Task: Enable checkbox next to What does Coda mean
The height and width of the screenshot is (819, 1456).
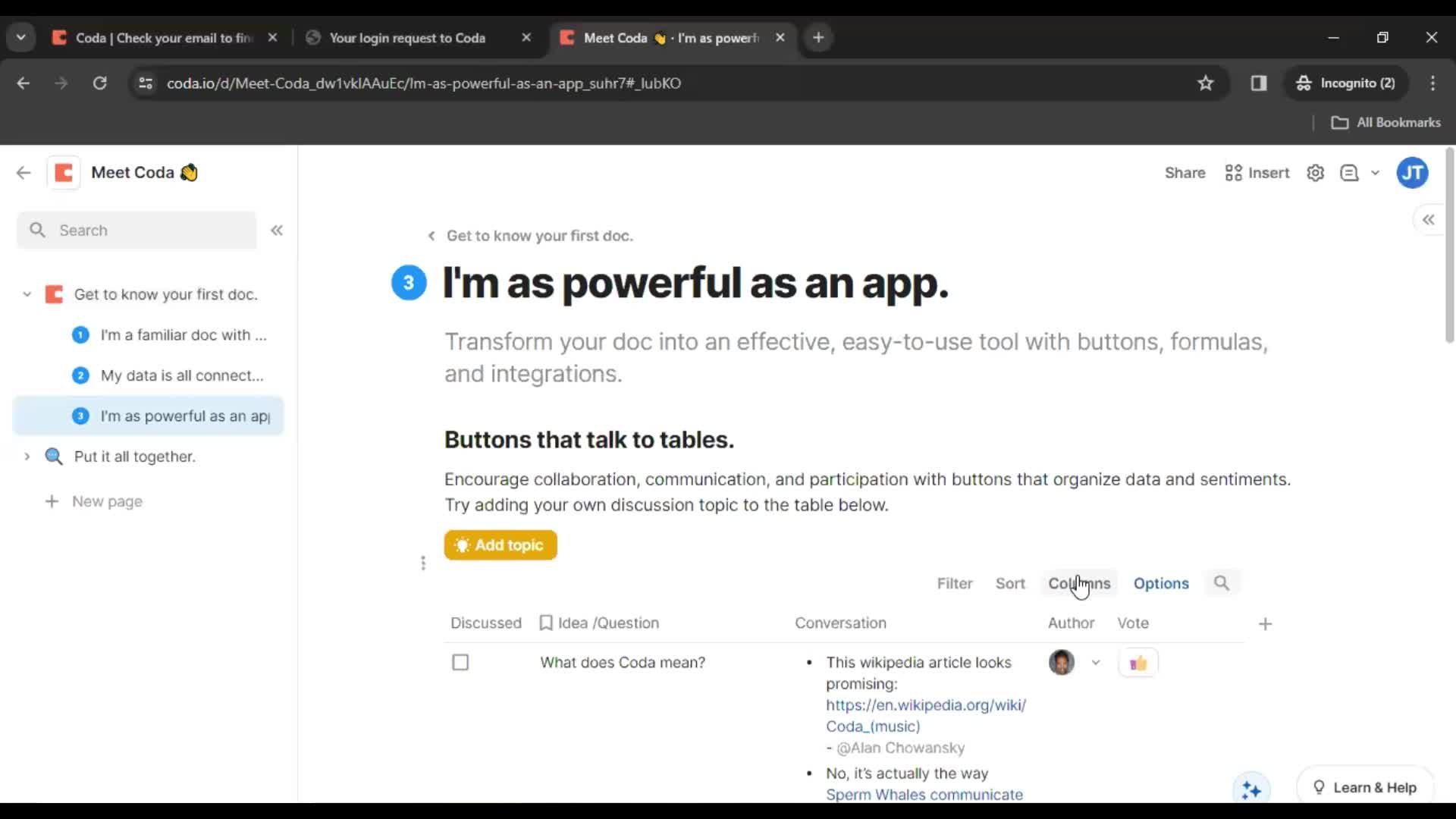Action: [x=461, y=662]
